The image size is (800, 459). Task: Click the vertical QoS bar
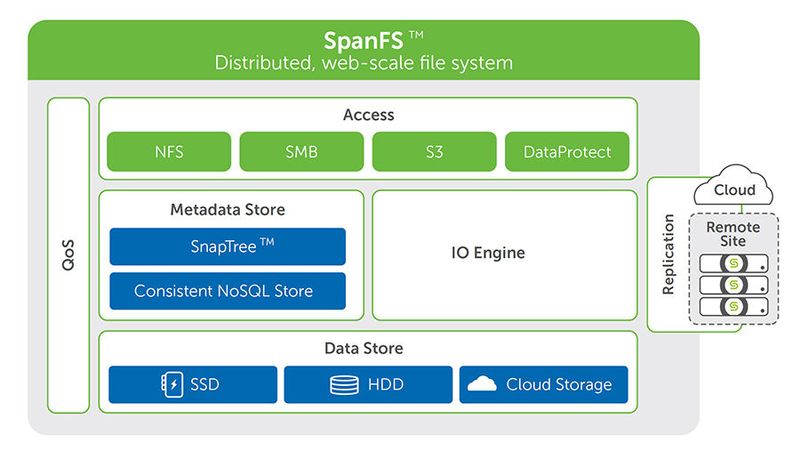(x=68, y=255)
